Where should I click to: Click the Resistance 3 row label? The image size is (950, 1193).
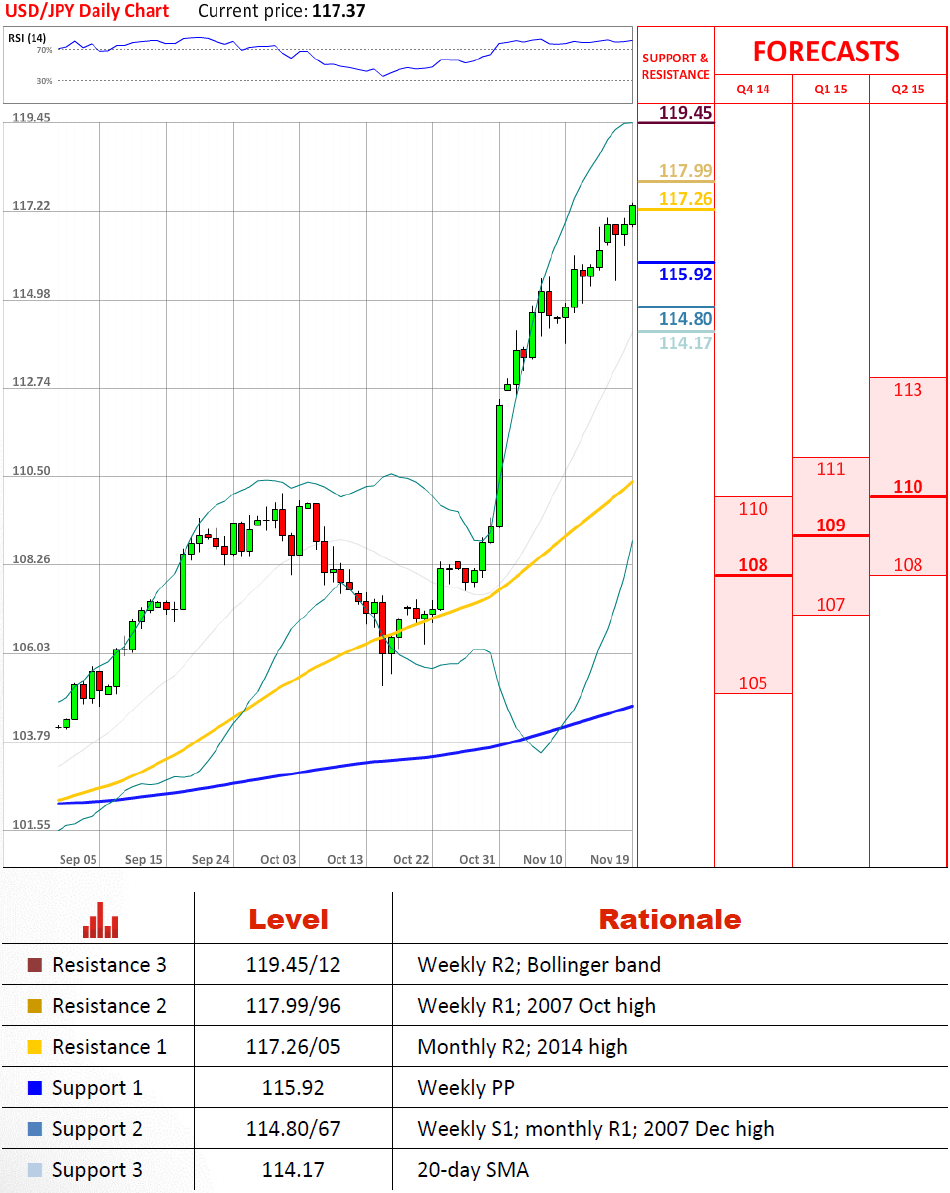(109, 965)
